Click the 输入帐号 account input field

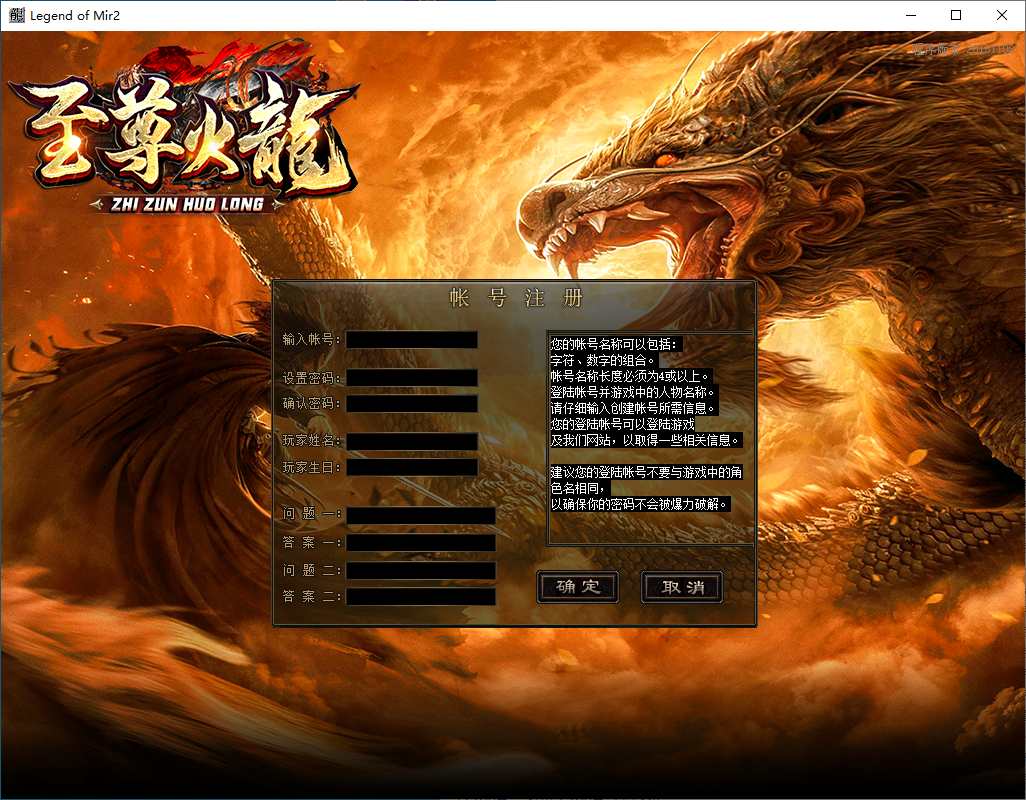(x=412, y=339)
